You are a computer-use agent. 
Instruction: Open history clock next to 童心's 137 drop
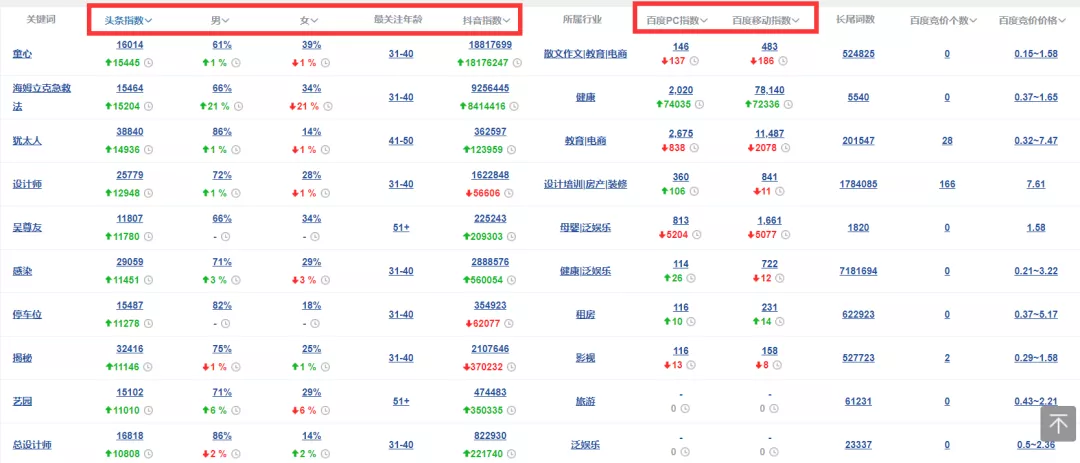[694, 61]
